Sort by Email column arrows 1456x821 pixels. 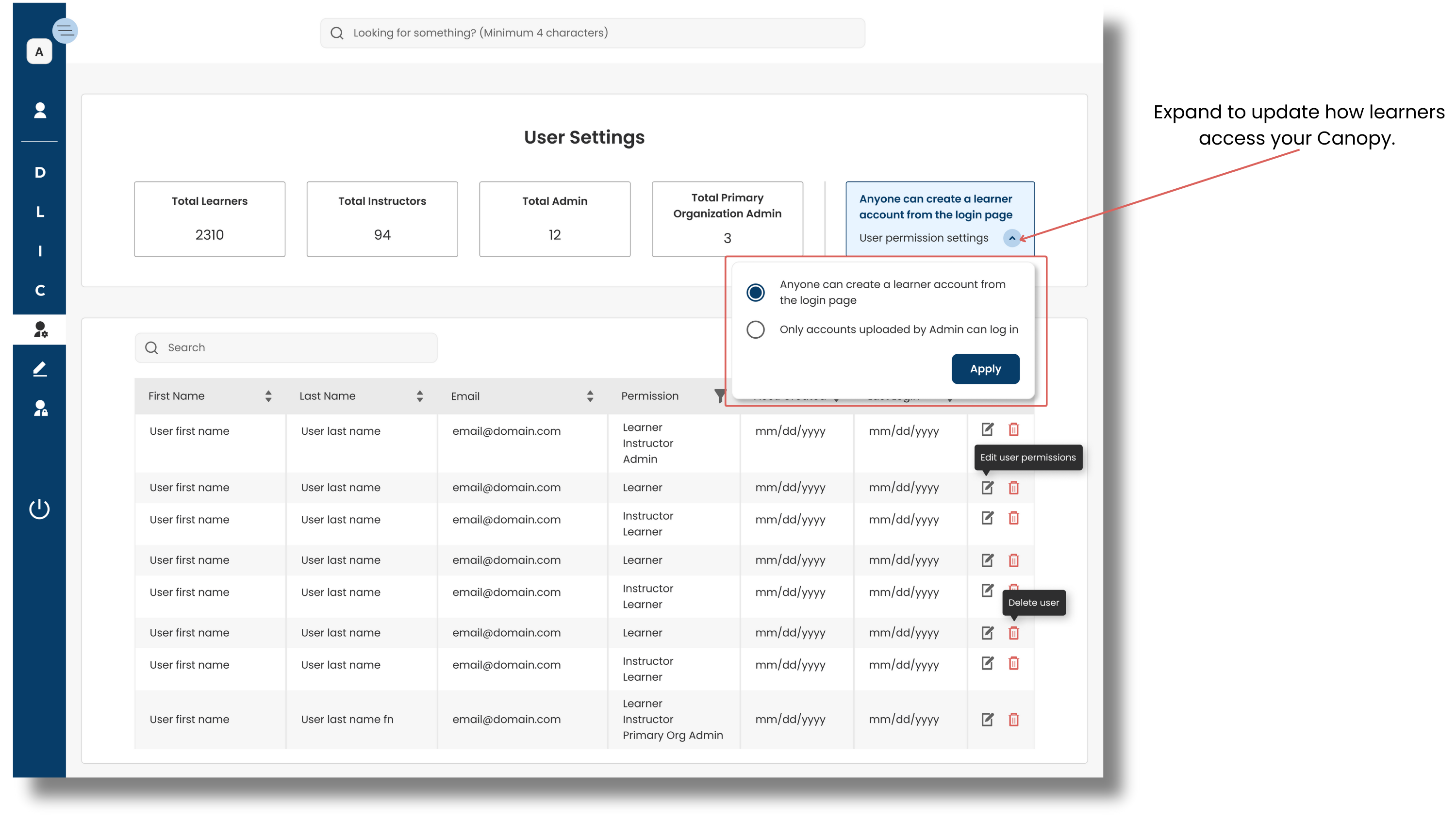click(590, 396)
